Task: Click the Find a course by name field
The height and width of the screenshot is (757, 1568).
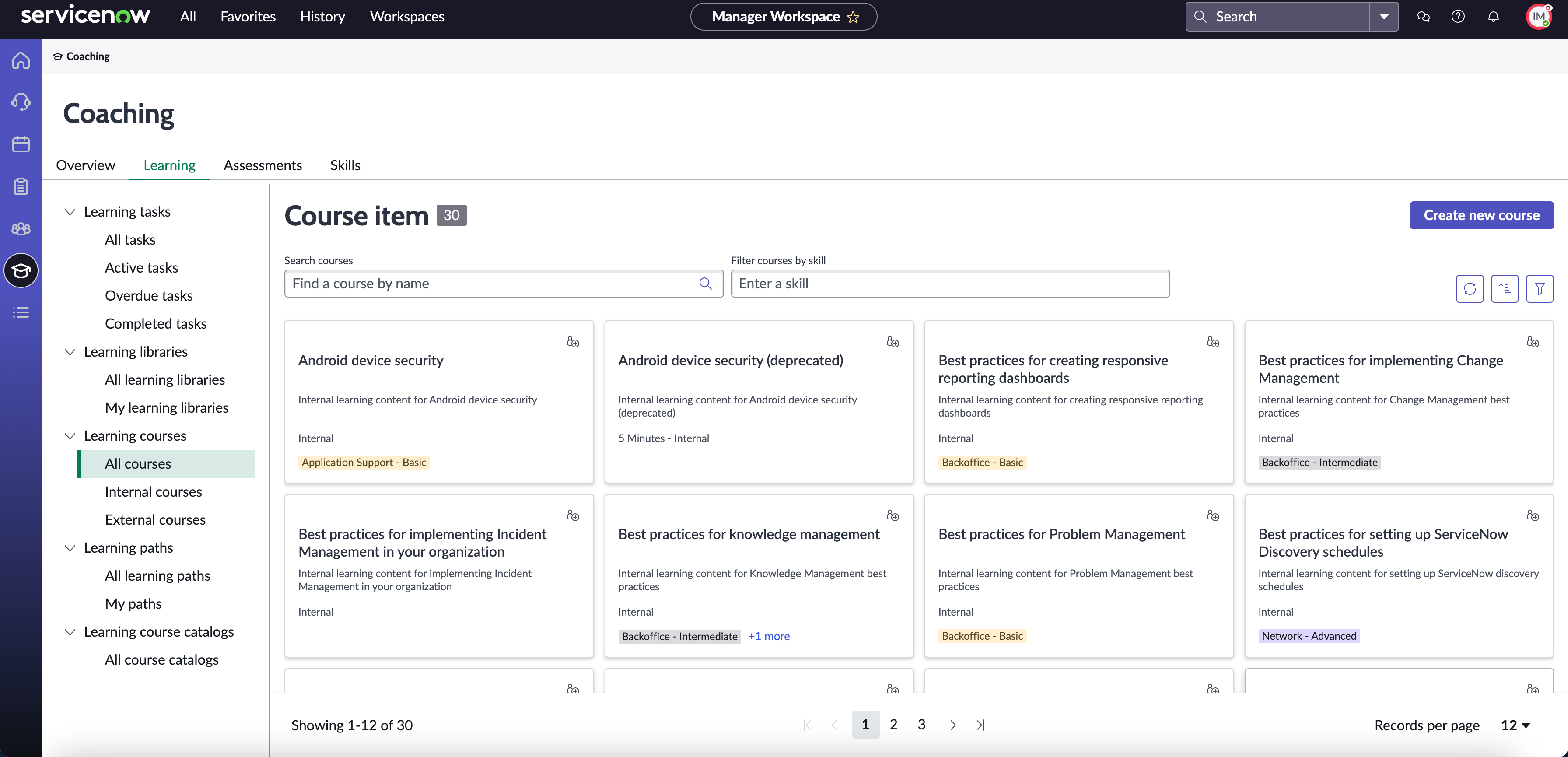Action: point(504,283)
